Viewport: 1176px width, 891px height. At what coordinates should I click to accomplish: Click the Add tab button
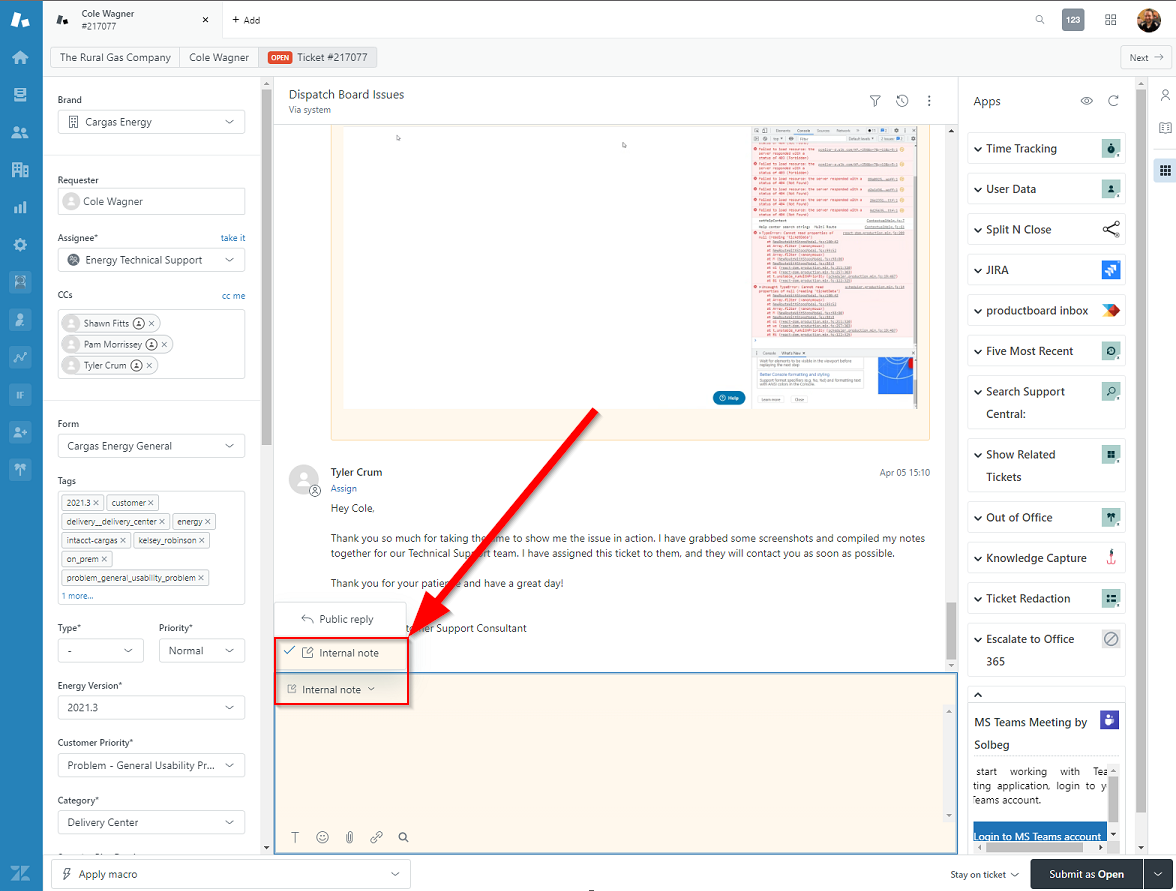tap(246, 20)
